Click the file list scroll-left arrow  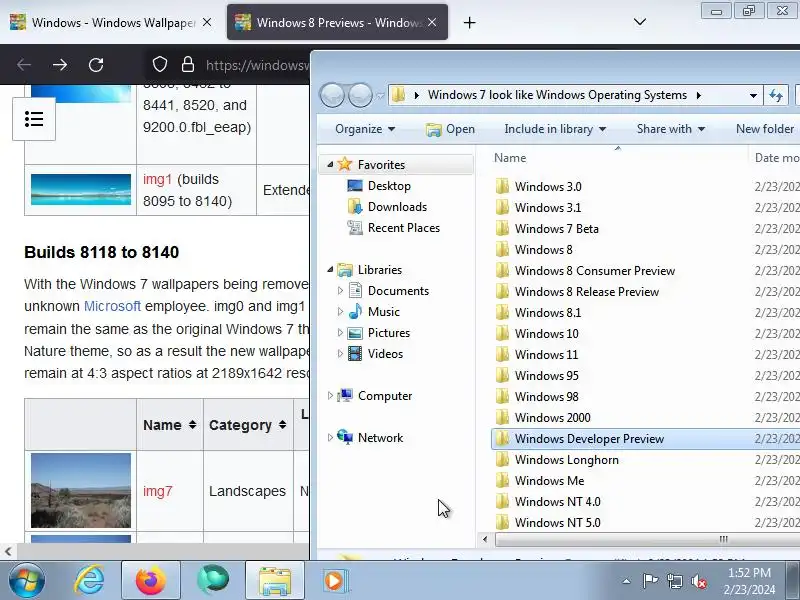pyautogui.click(x=485, y=539)
